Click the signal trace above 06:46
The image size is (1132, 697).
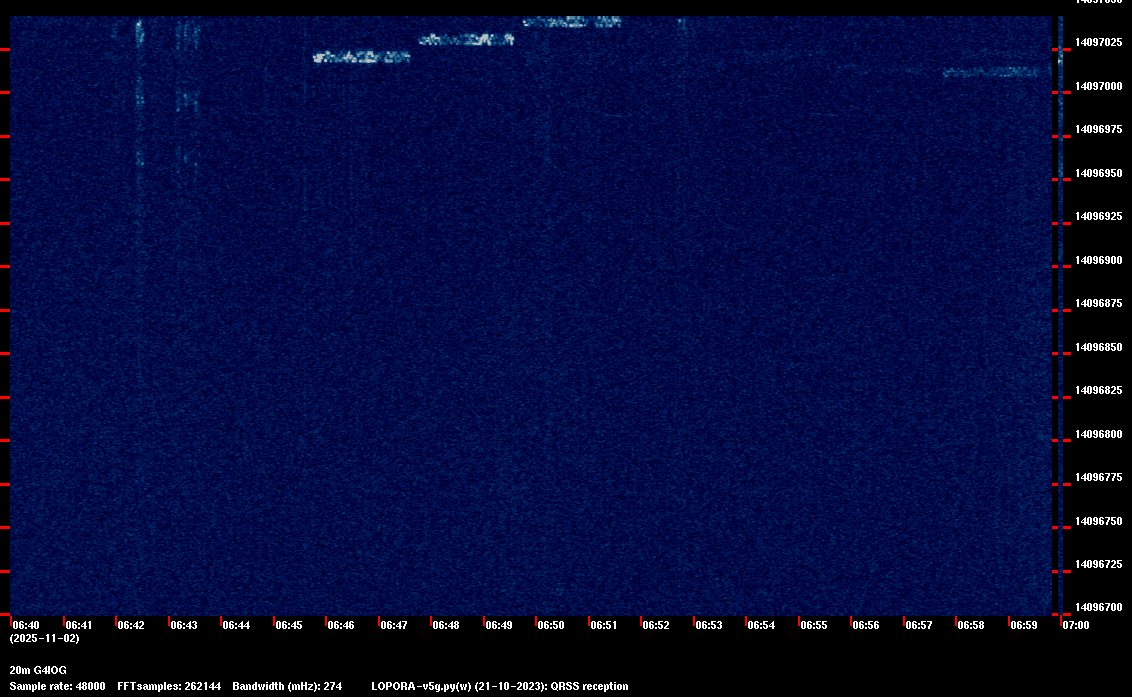361,56
